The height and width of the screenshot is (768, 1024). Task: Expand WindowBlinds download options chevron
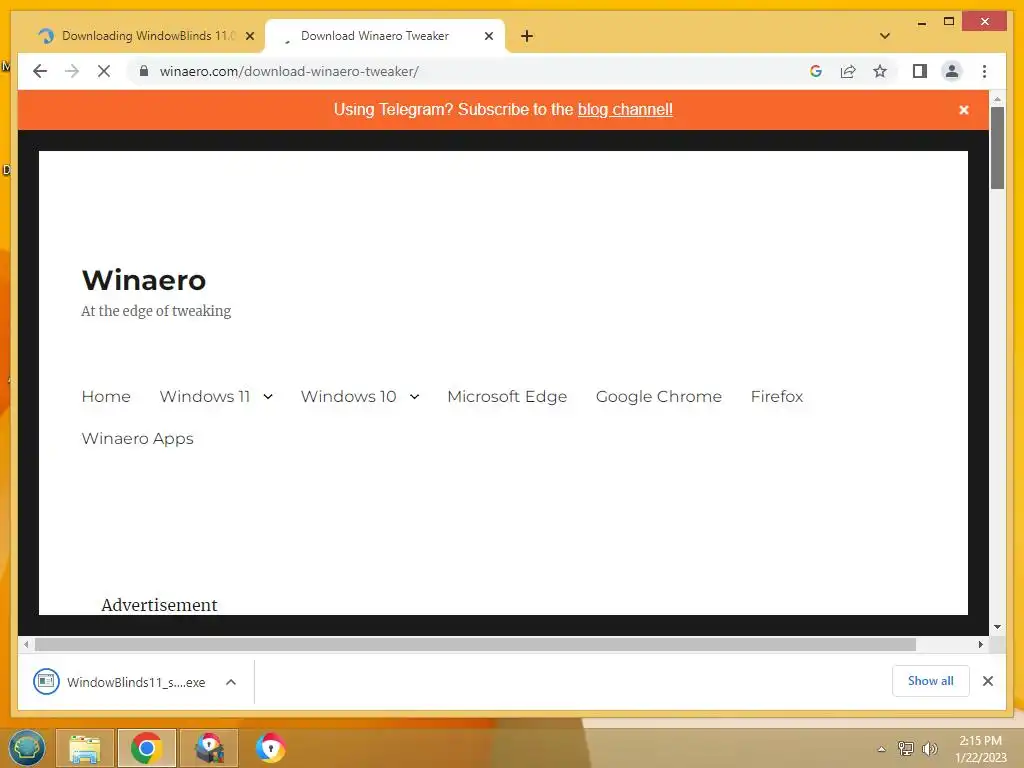(231, 682)
